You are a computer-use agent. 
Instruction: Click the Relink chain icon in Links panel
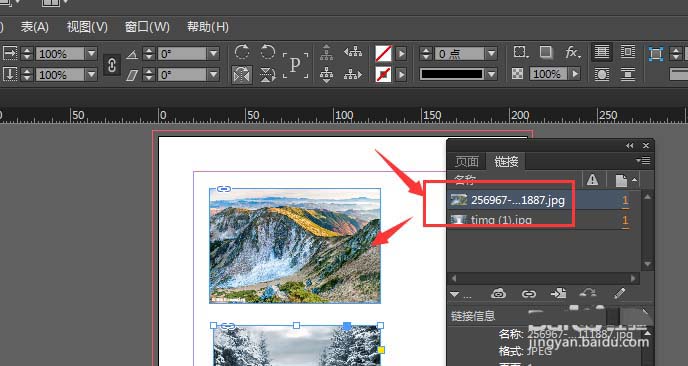pyautogui.click(x=529, y=294)
